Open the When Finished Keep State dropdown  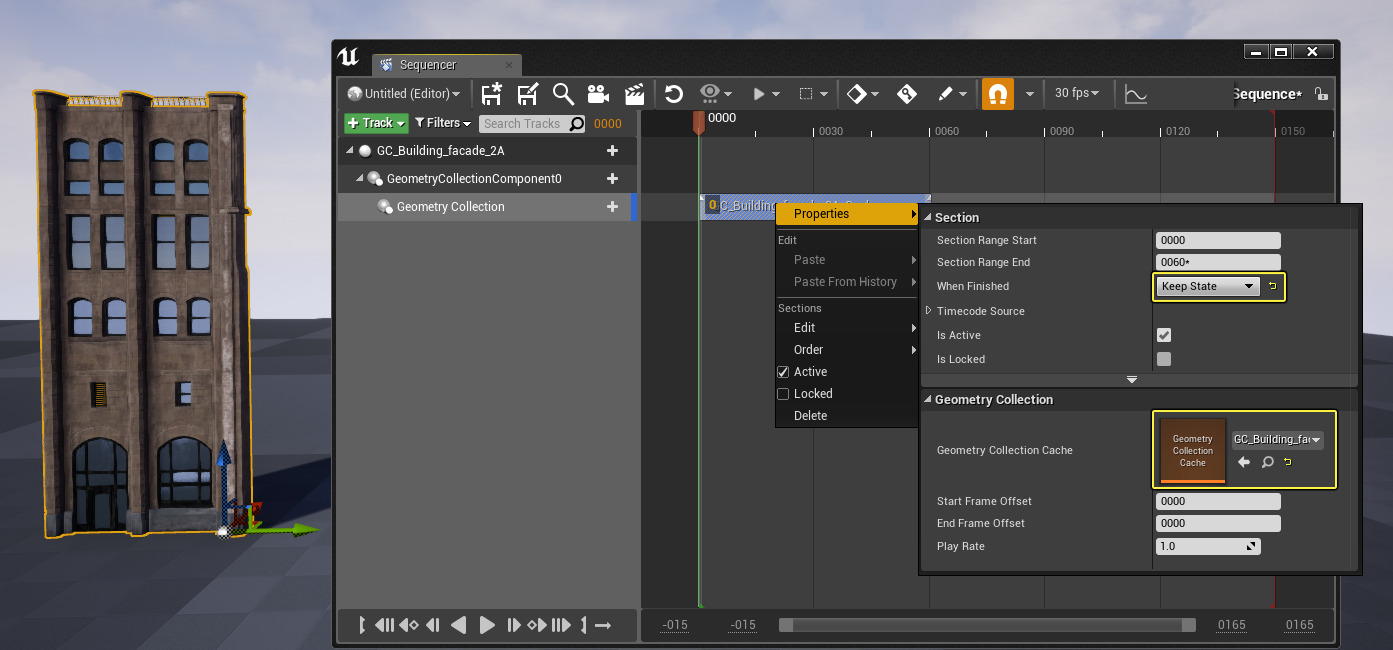click(x=1207, y=287)
